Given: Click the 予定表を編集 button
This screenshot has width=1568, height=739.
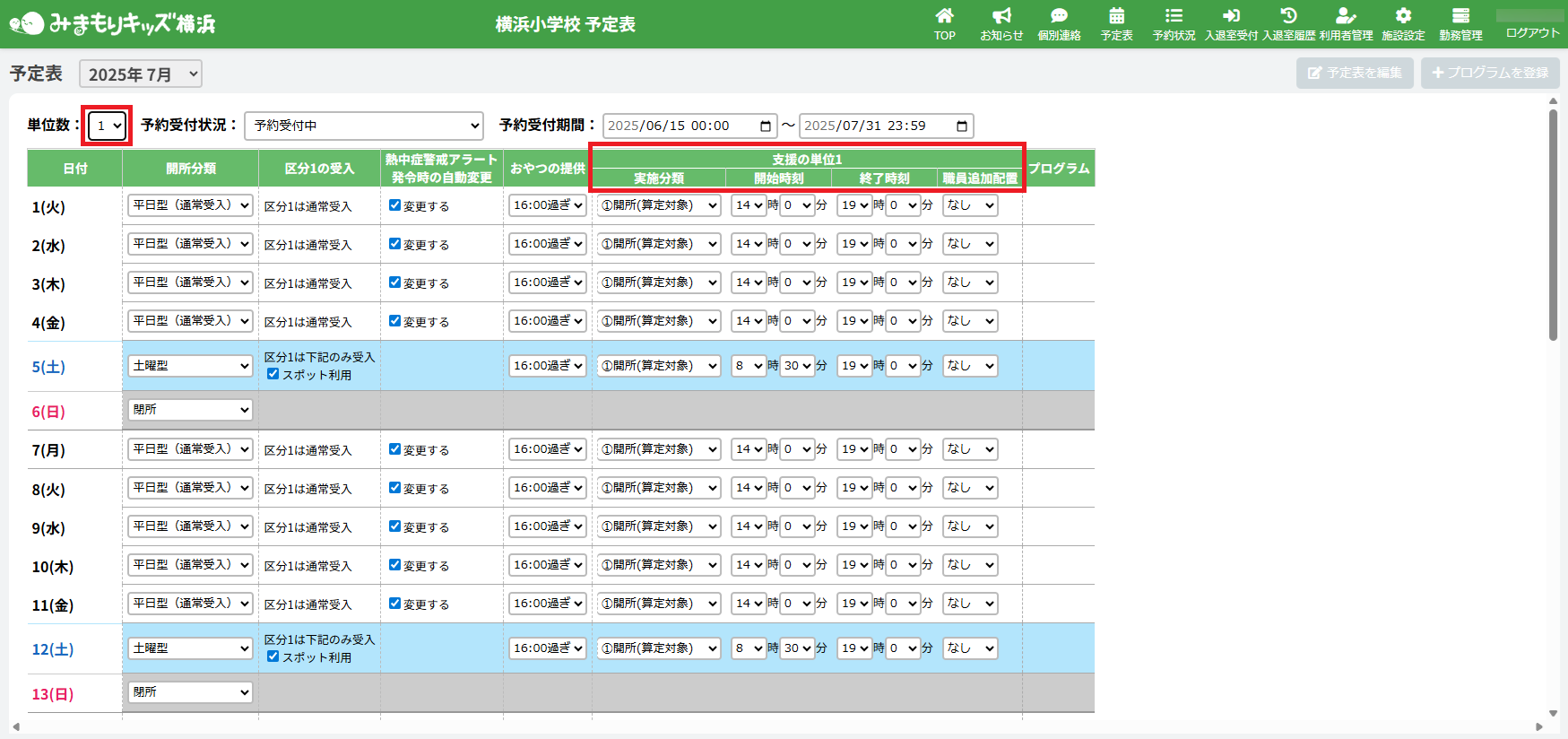Looking at the screenshot, I should 1355,73.
